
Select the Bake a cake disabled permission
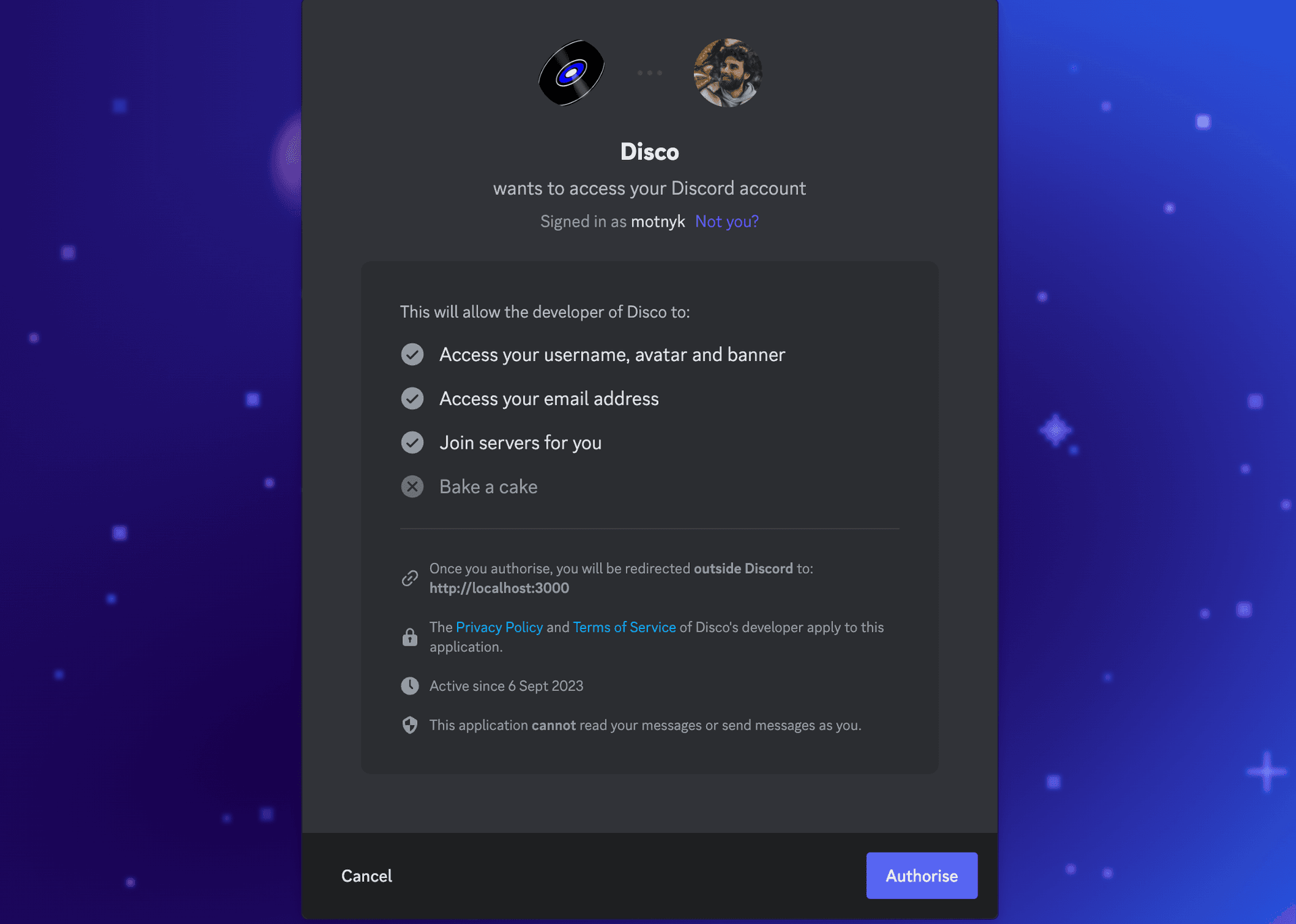pyautogui.click(x=488, y=486)
